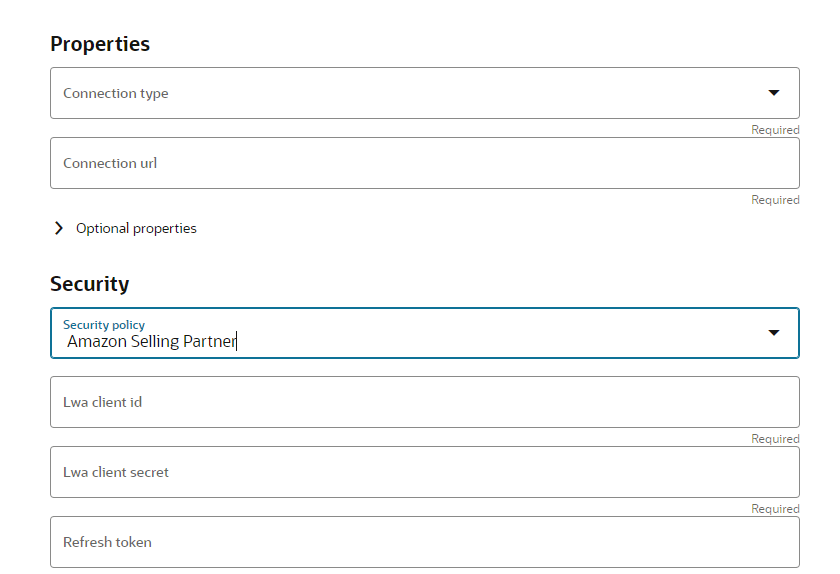The image size is (840, 574).
Task: Click the Optional properties label text
Action: [136, 228]
